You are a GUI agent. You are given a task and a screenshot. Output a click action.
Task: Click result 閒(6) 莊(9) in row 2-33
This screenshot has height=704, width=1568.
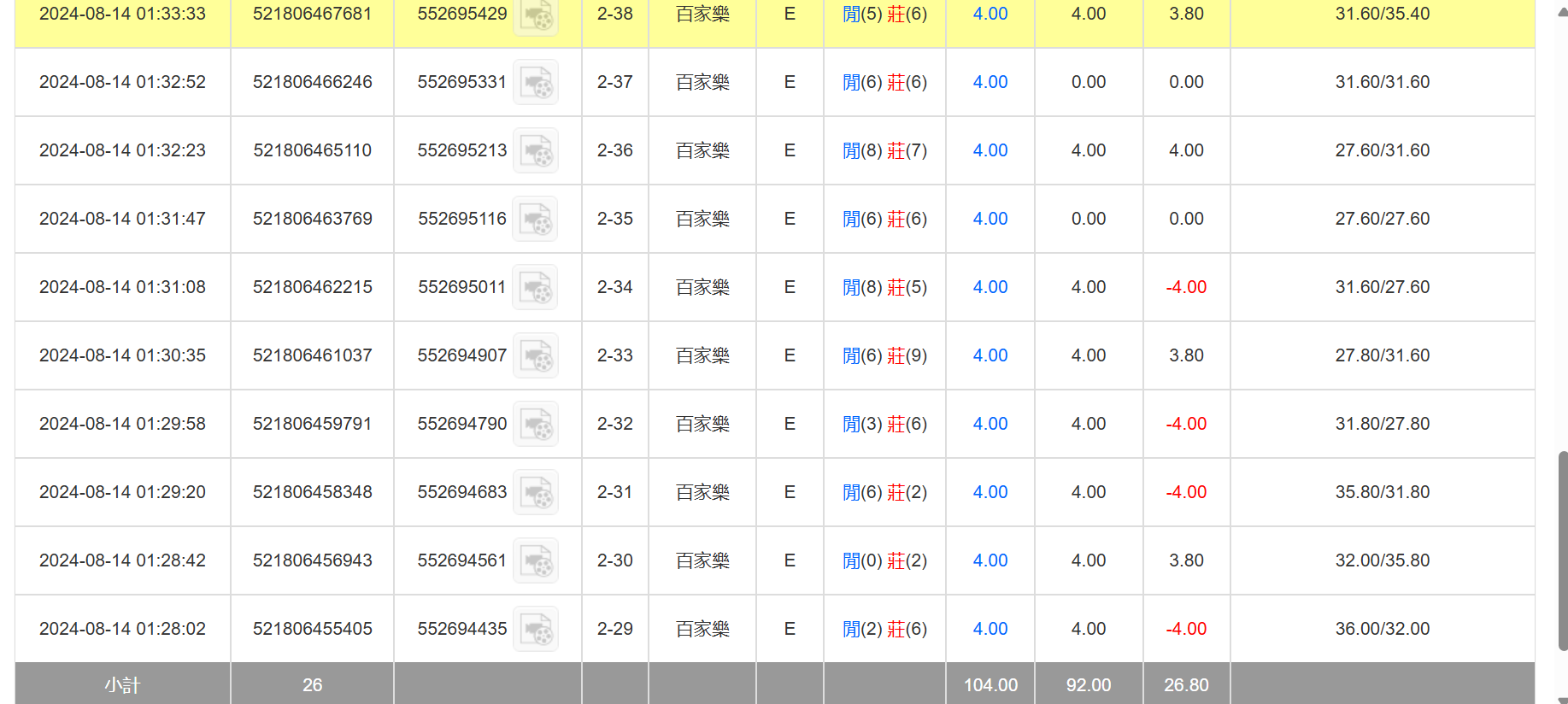click(x=884, y=355)
